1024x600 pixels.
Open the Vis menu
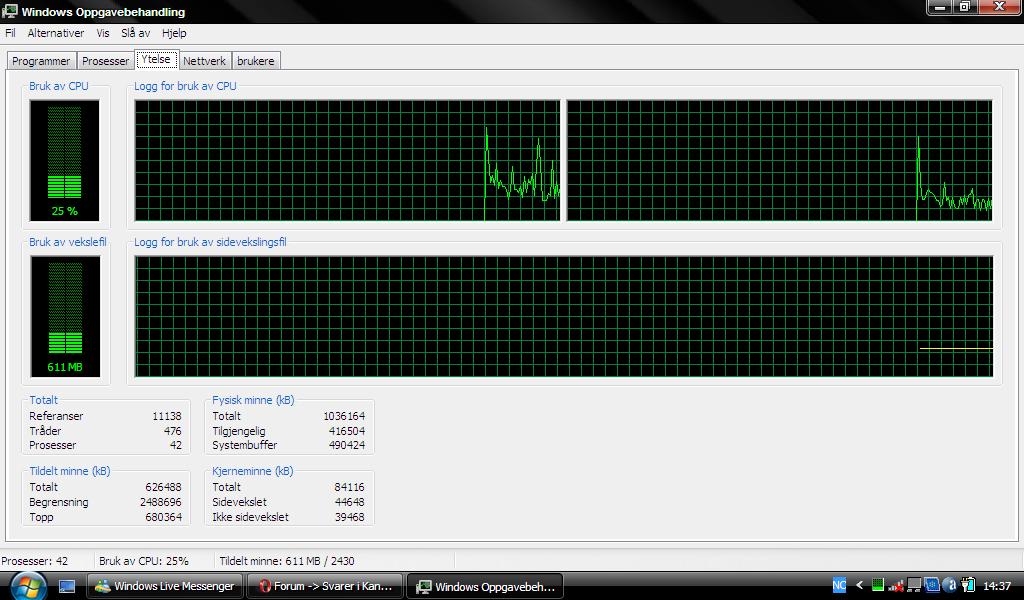pyautogui.click(x=103, y=33)
